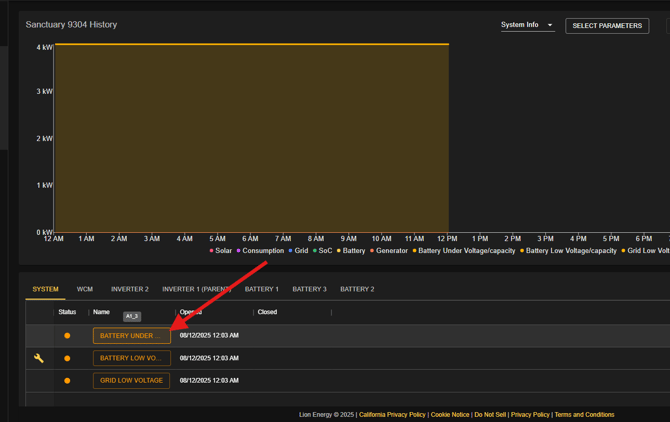
Task: Open the Inverter 2 tab
Action: [x=129, y=289]
